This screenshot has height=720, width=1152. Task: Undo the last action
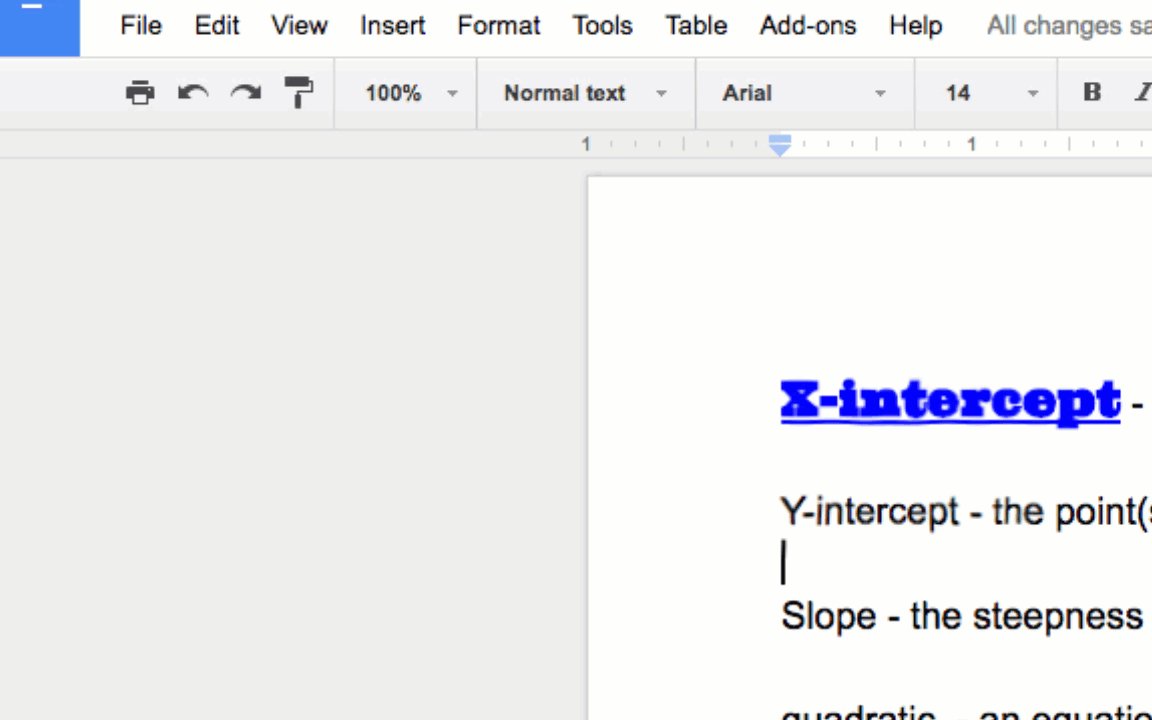(193, 93)
